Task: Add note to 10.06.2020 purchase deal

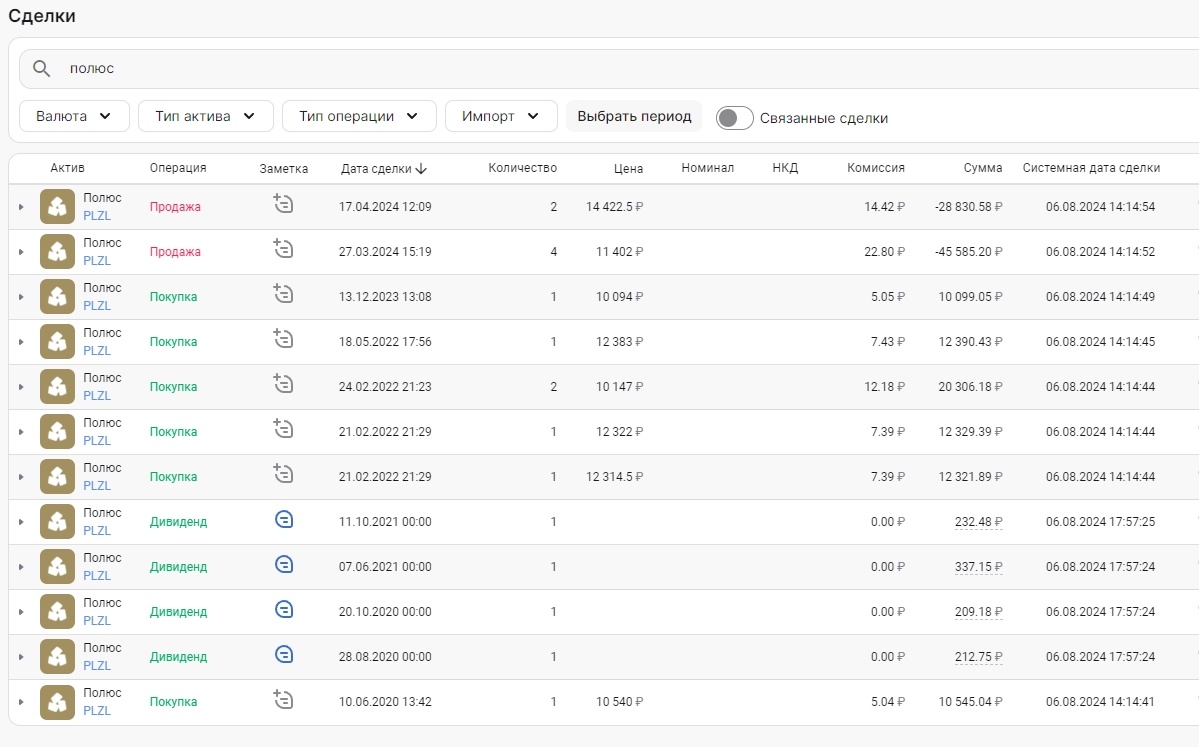Action: pos(283,700)
